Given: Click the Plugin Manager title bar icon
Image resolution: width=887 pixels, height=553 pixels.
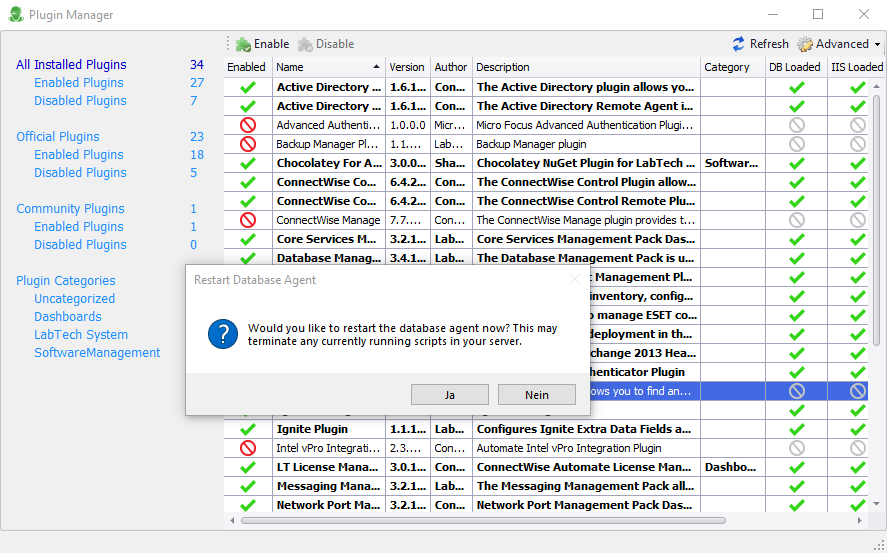Looking at the screenshot, I should (x=15, y=15).
